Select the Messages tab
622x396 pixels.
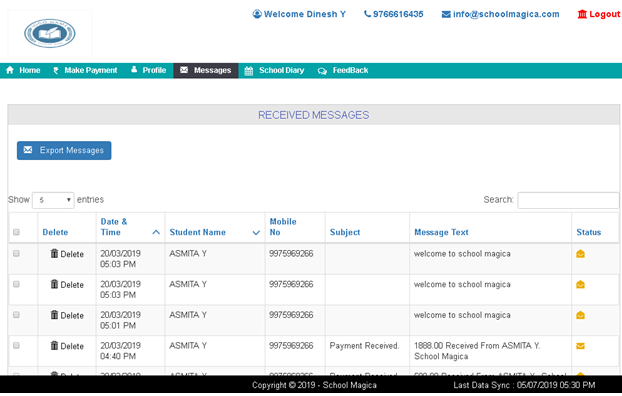click(206, 70)
